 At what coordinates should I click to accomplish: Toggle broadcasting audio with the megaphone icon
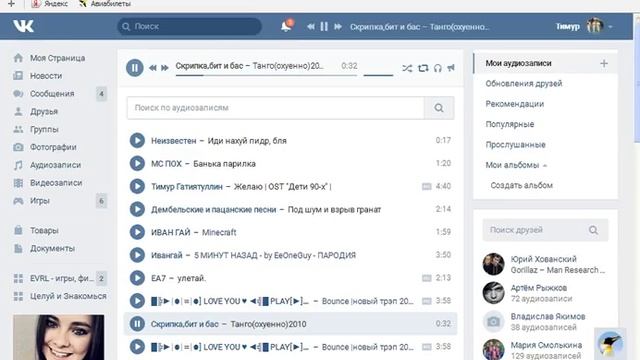point(451,68)
